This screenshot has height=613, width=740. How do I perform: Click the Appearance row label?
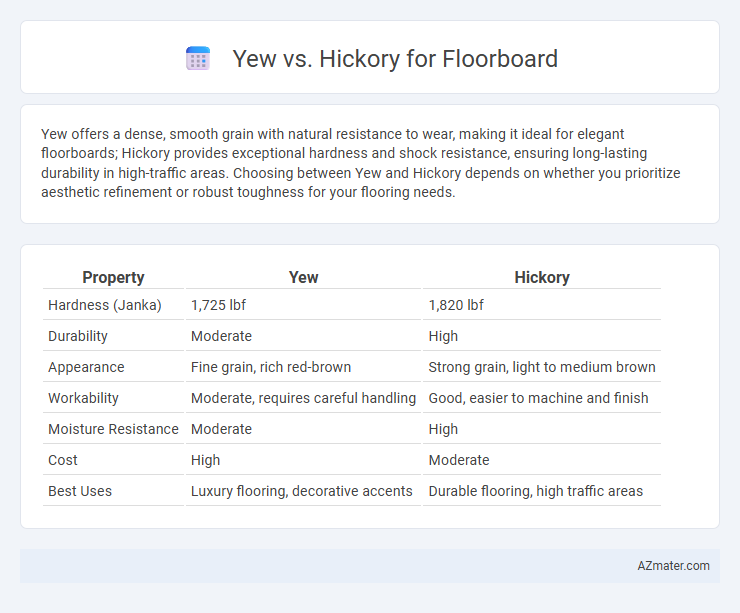[86, 367]
